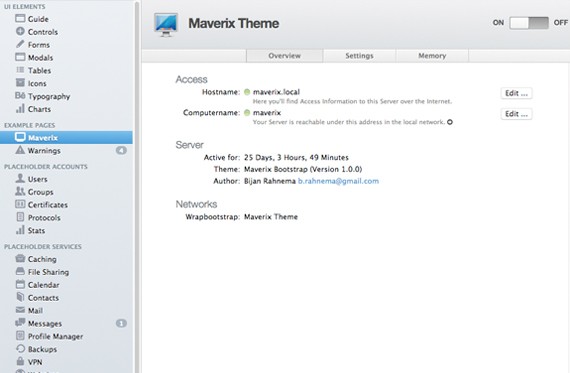The width and height of the screenshot is (570, 373).
Task: Click the Warnings triangle icon
Action: (x=20, y=150)
